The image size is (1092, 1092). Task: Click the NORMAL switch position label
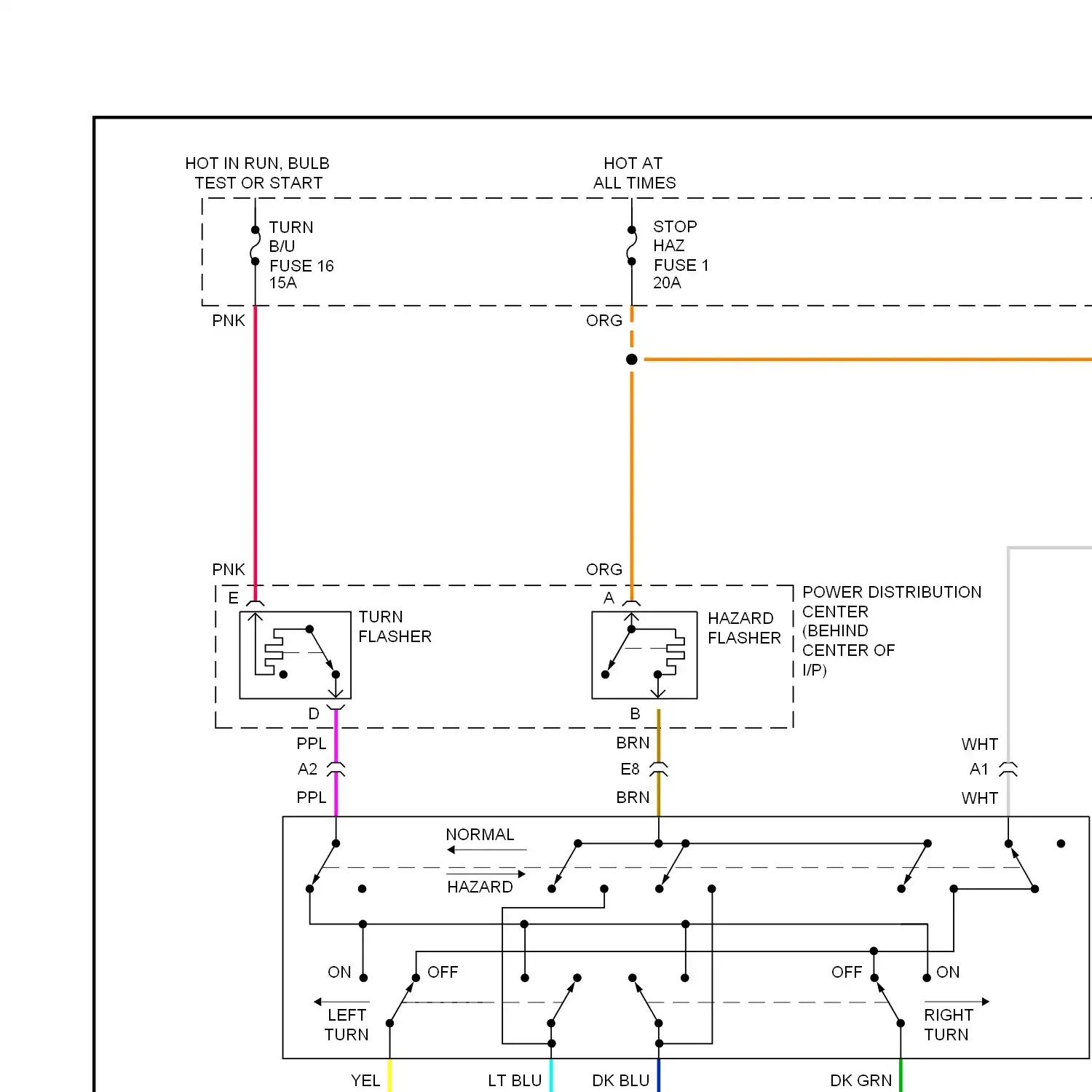480,834
